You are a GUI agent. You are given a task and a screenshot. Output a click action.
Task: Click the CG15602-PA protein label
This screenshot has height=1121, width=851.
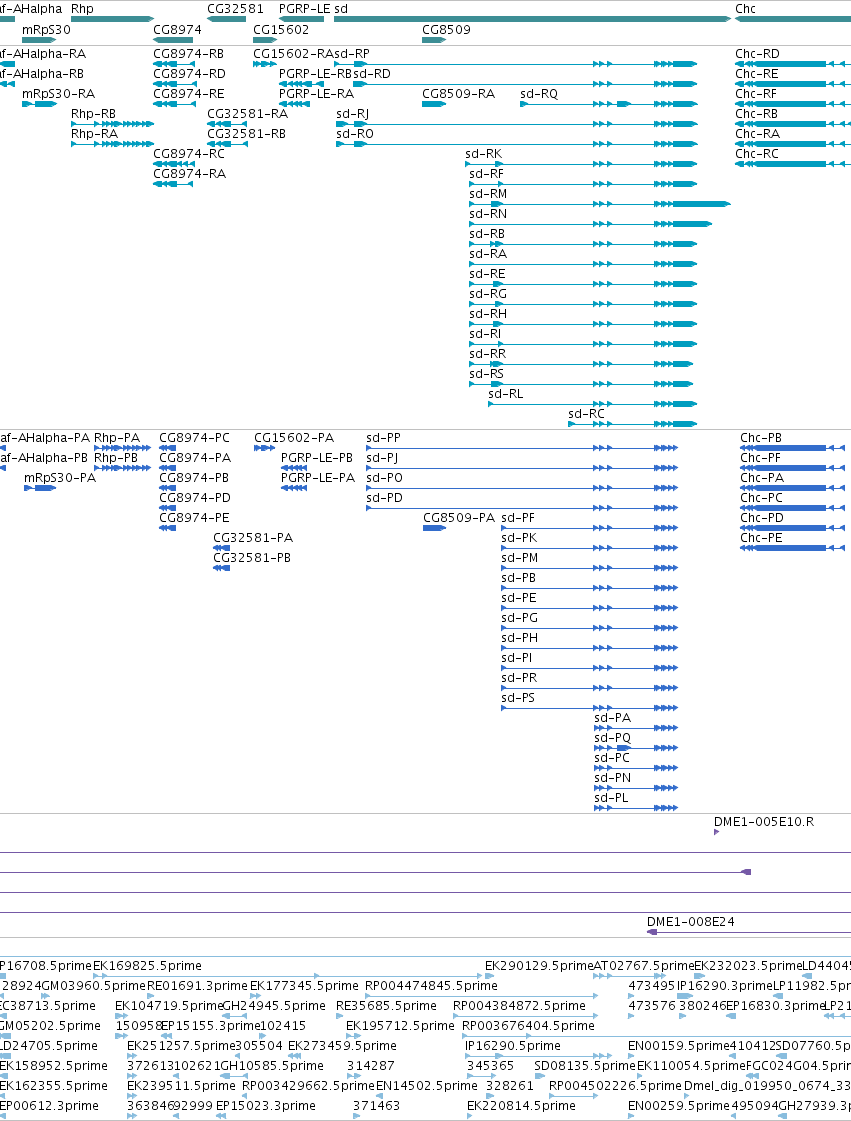click(294, 438)
